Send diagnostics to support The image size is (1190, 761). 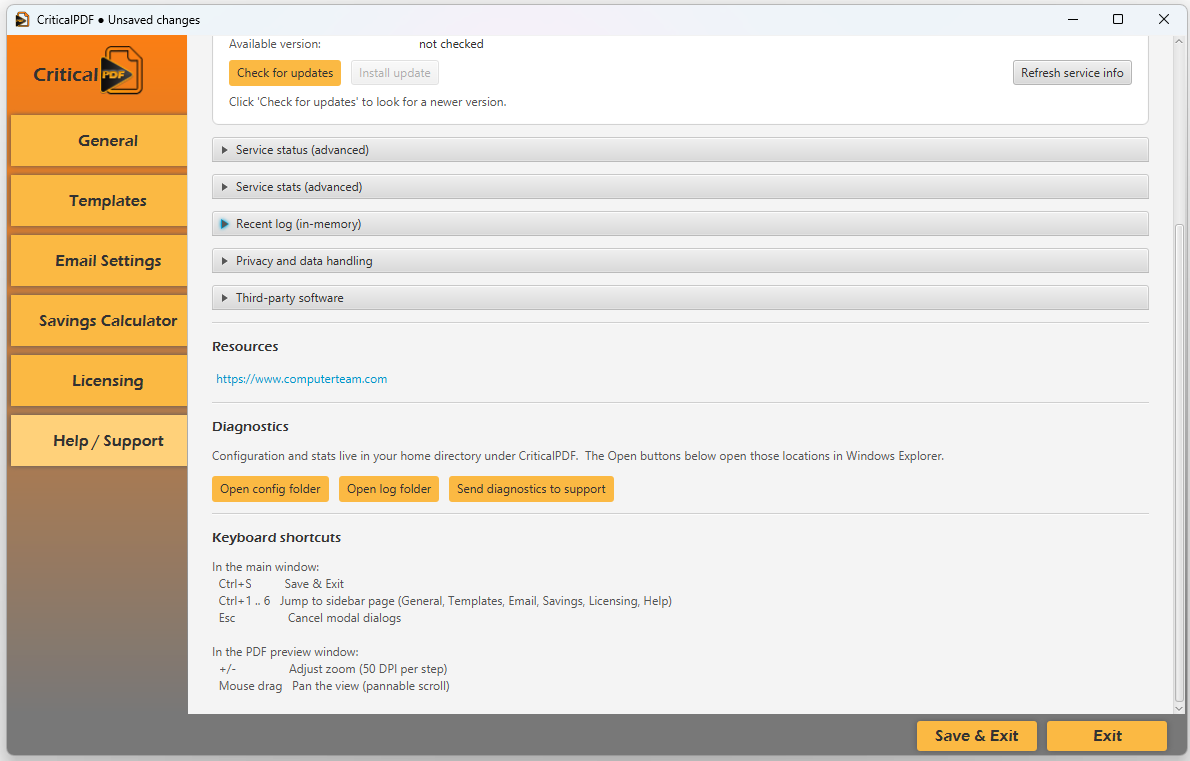click(531, 489)
